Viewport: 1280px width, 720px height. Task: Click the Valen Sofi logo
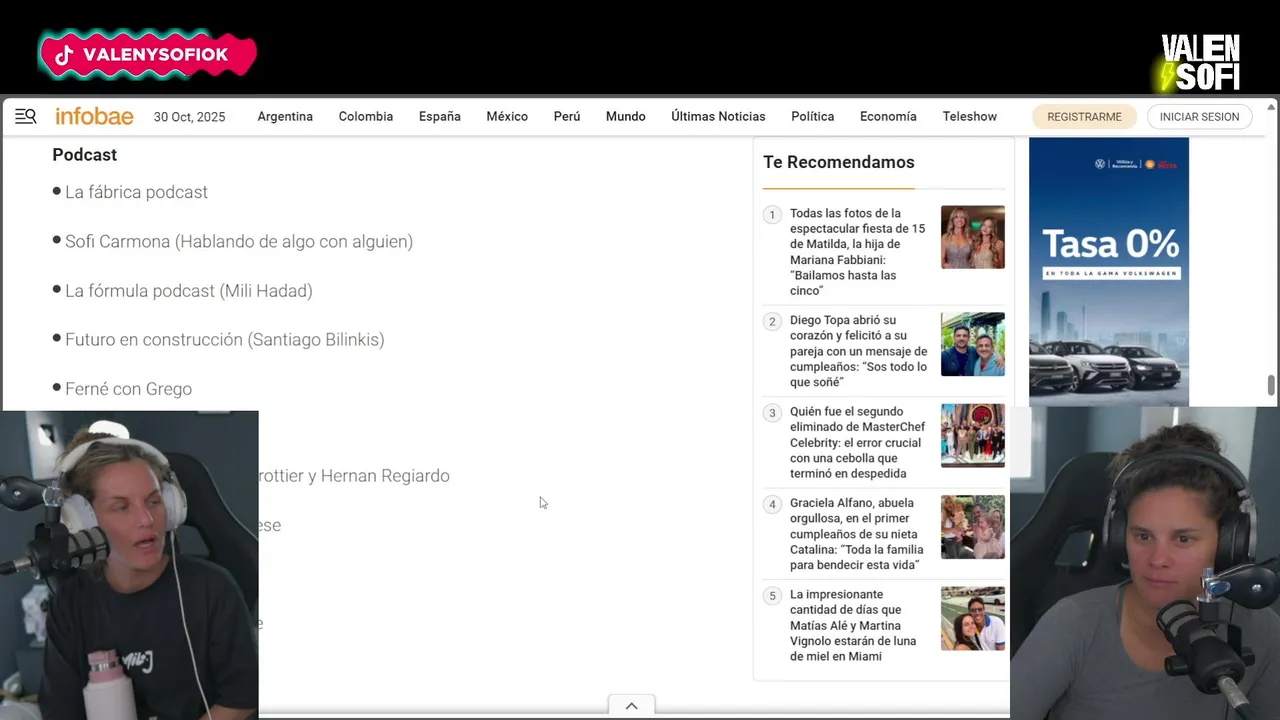(1200, 62)
